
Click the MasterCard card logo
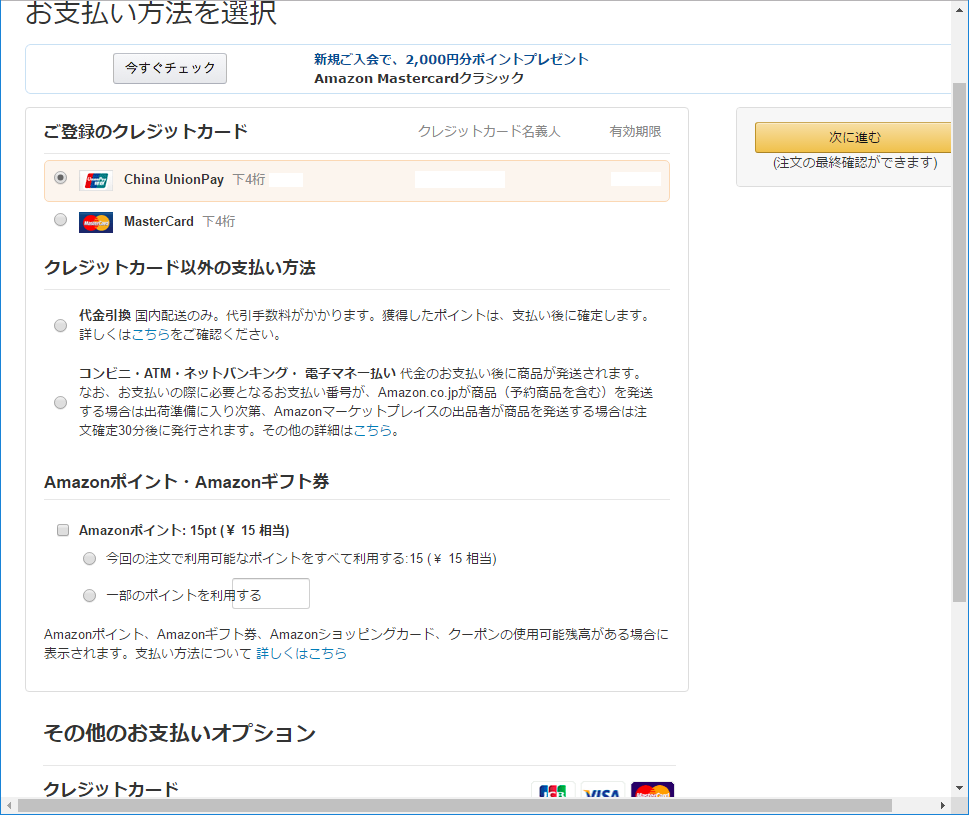[x=96, y=222]
